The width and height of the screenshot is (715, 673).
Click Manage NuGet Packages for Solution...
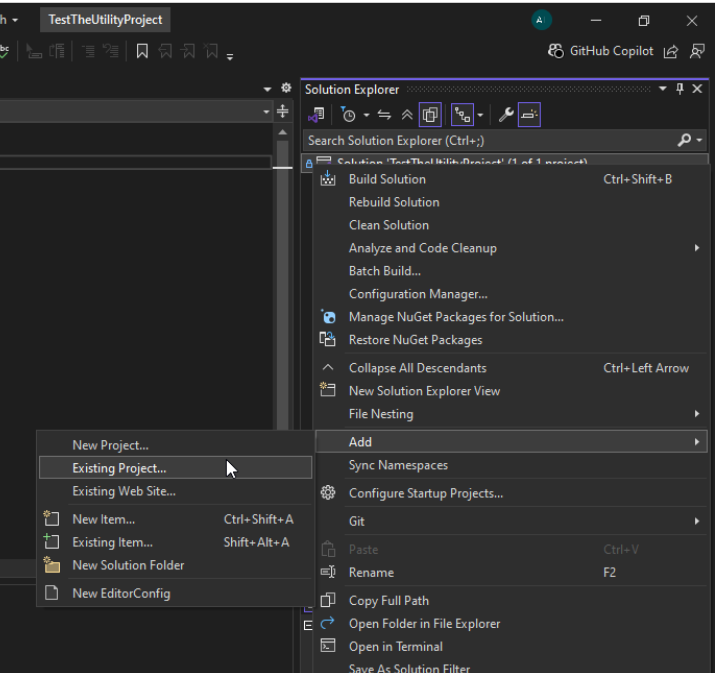[x=455, y=317]
